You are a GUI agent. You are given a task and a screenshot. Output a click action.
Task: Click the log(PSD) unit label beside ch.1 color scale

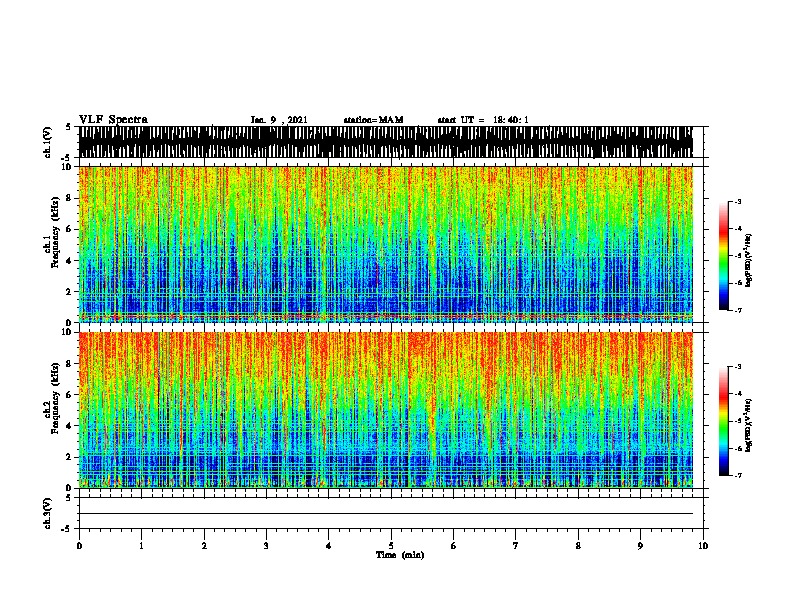749,260
